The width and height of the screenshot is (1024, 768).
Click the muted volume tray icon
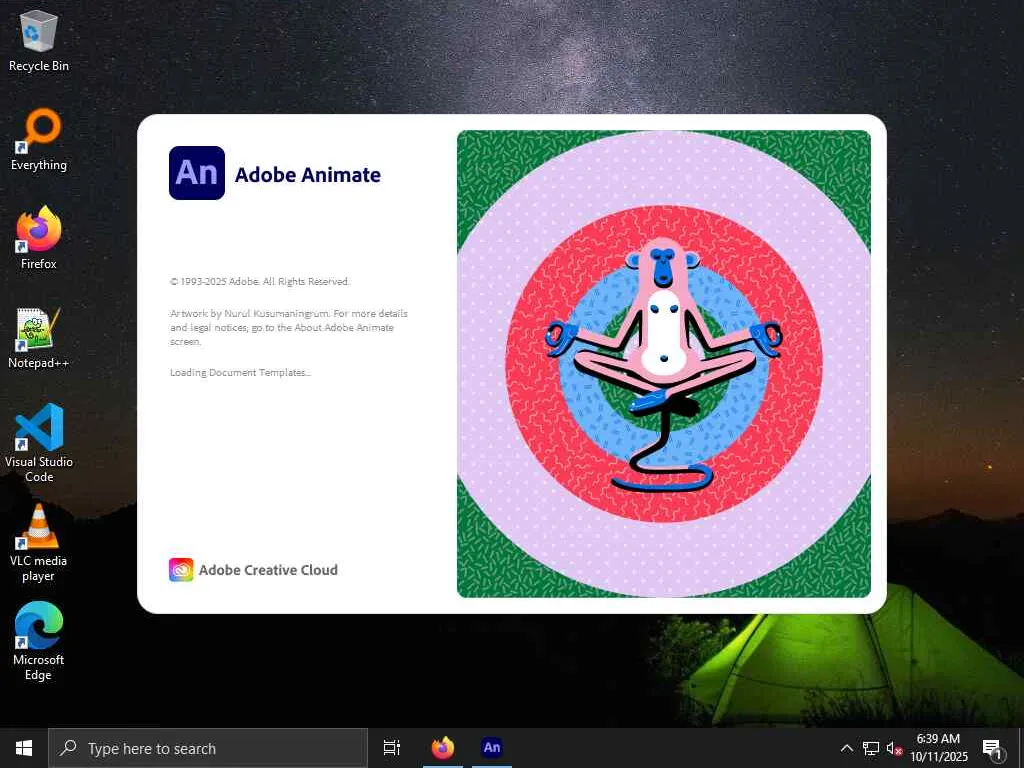894,748
